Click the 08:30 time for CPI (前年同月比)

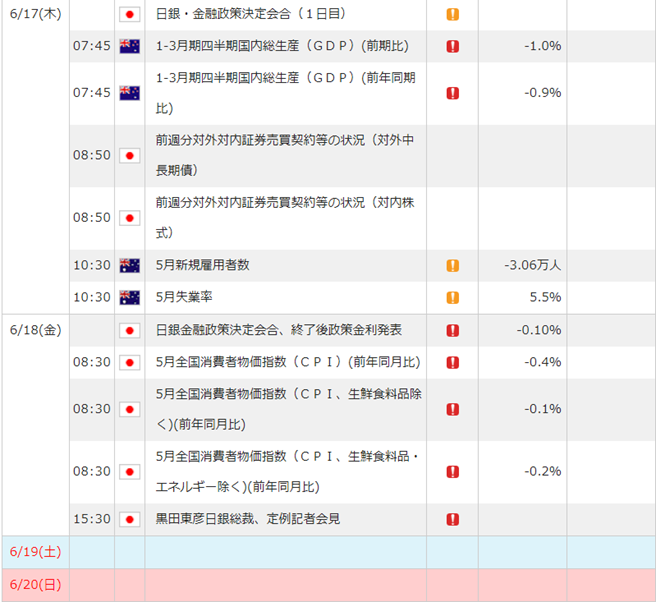(x=92, y=362)
